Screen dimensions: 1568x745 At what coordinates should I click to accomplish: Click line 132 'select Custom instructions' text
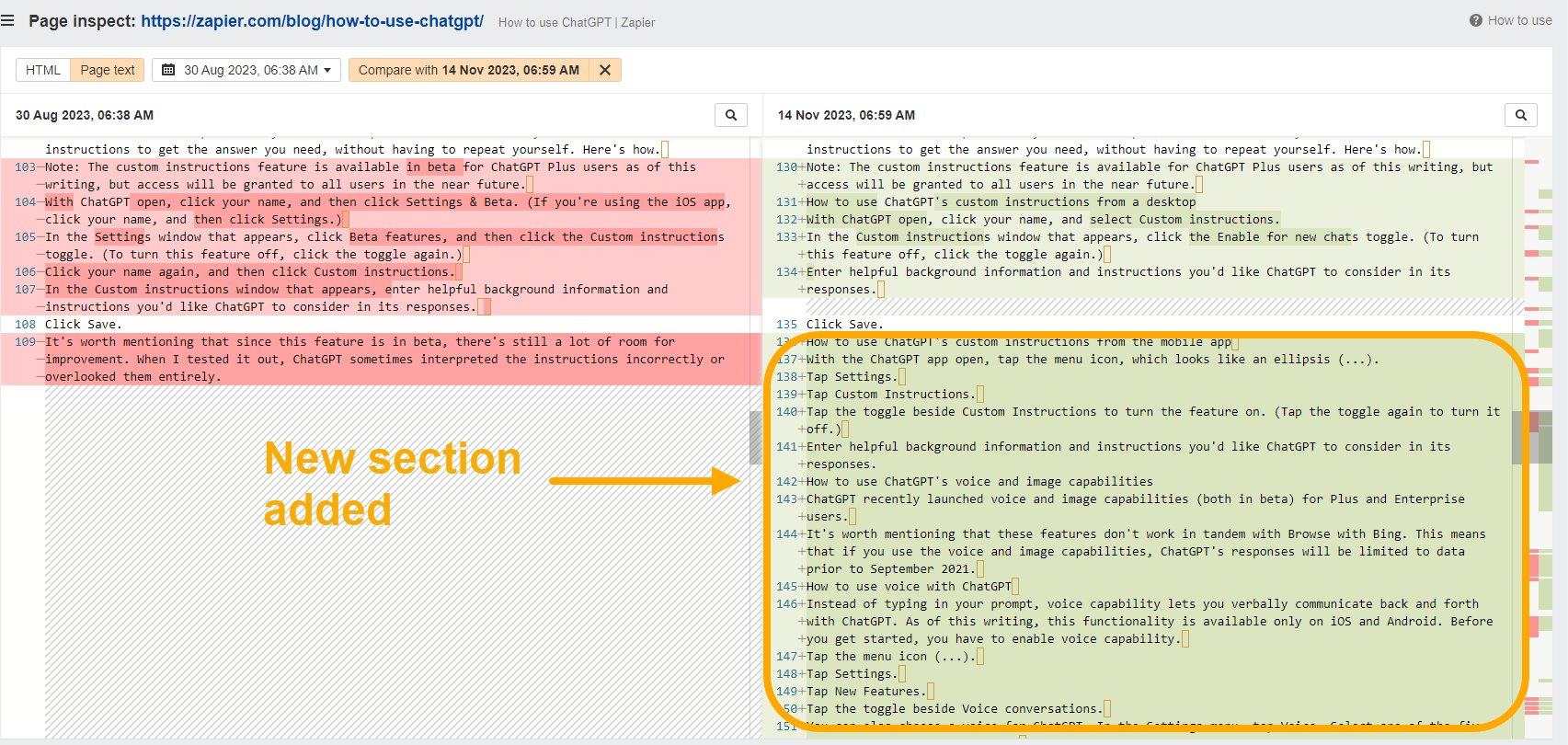[1185, 219]
